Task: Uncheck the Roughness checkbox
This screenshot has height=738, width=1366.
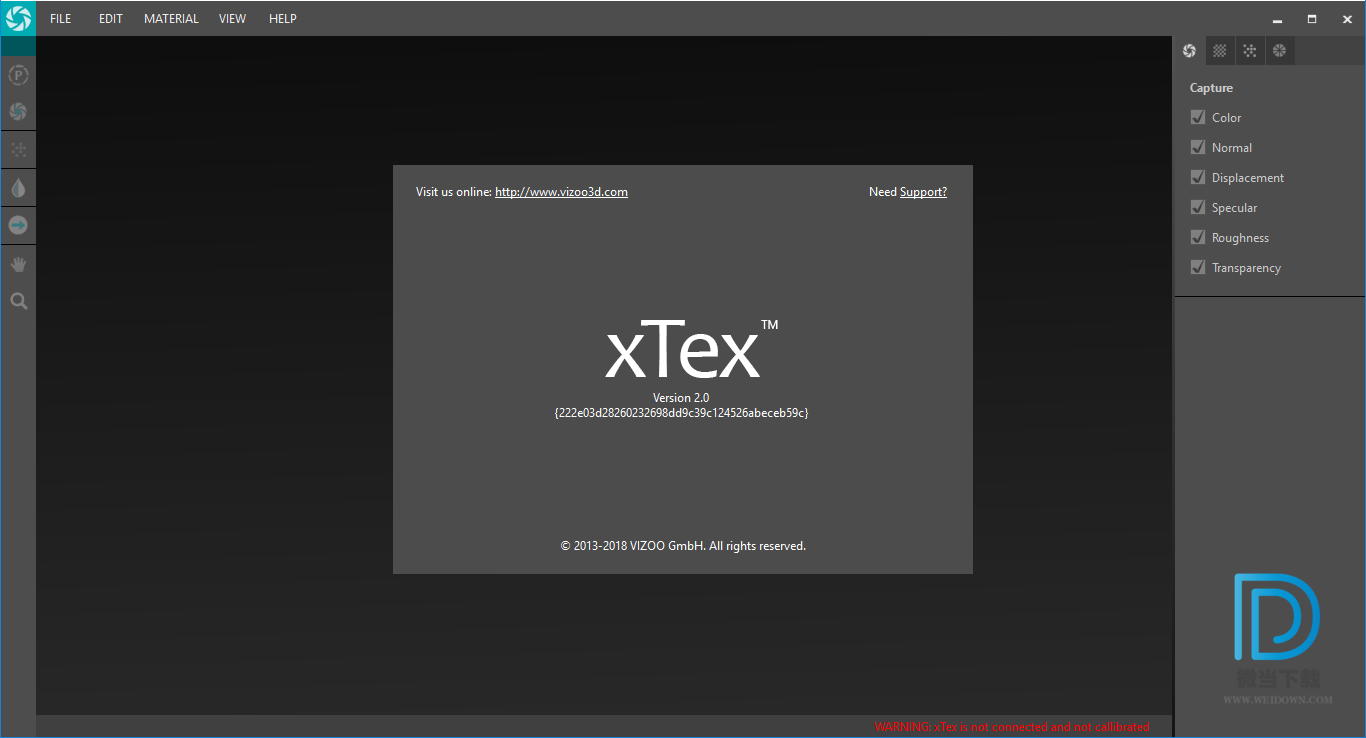Action: 1198,237
